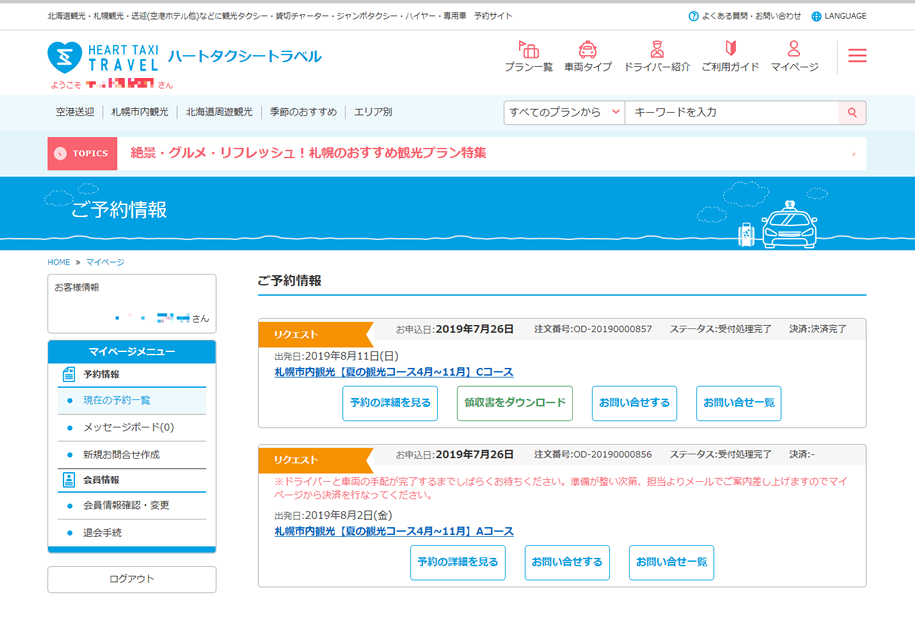915x624 pixels.
Task: Open the hamburger menu icon
Action: point(857,56)
